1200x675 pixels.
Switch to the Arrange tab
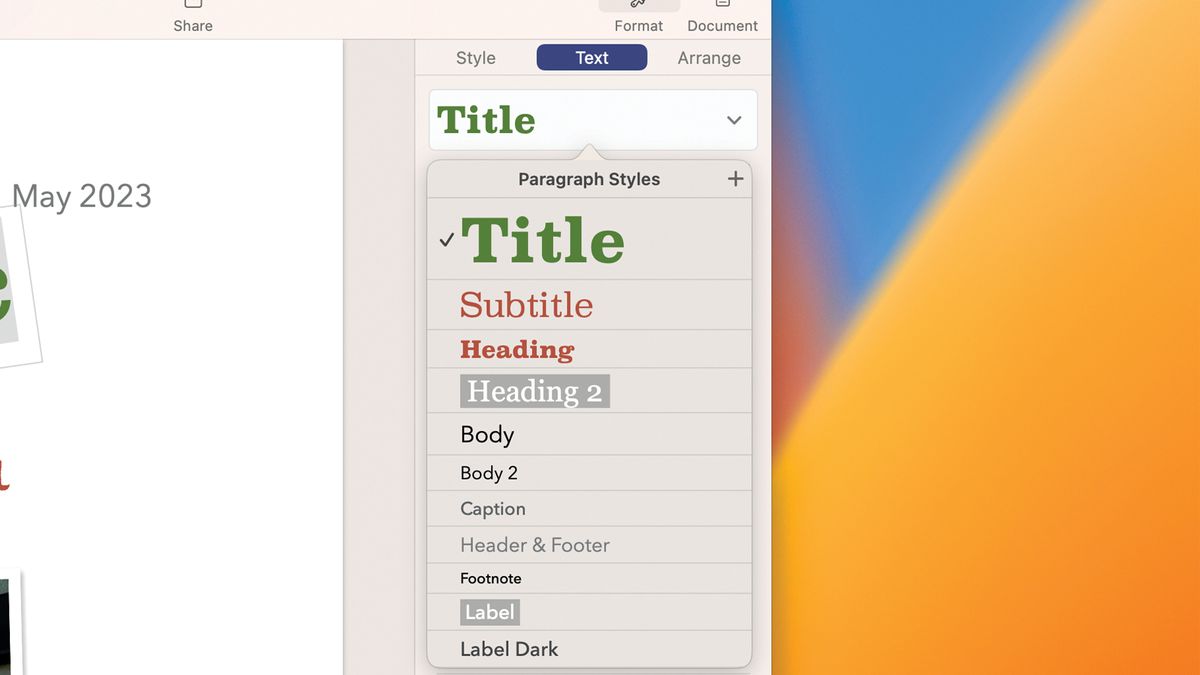click(x=709, y=57)
